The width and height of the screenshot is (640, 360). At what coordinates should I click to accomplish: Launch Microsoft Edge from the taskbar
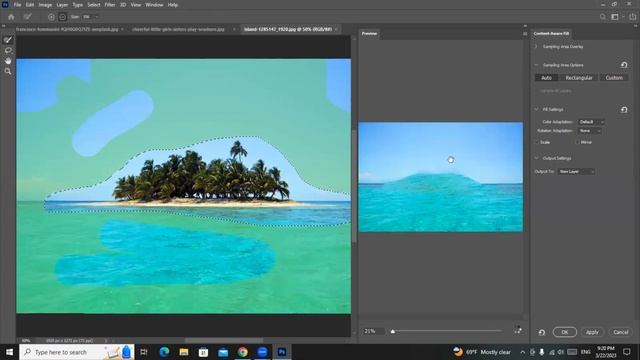164,352
